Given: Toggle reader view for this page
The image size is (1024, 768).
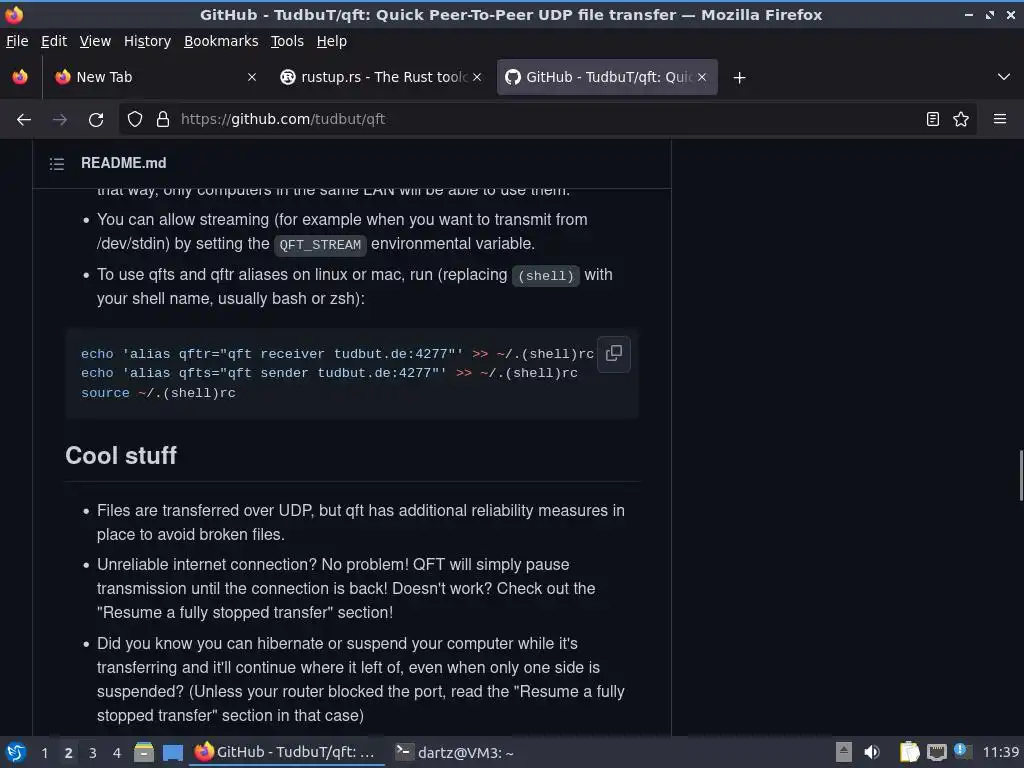Looking at the screenshot, I should click(x=933, y=119).
